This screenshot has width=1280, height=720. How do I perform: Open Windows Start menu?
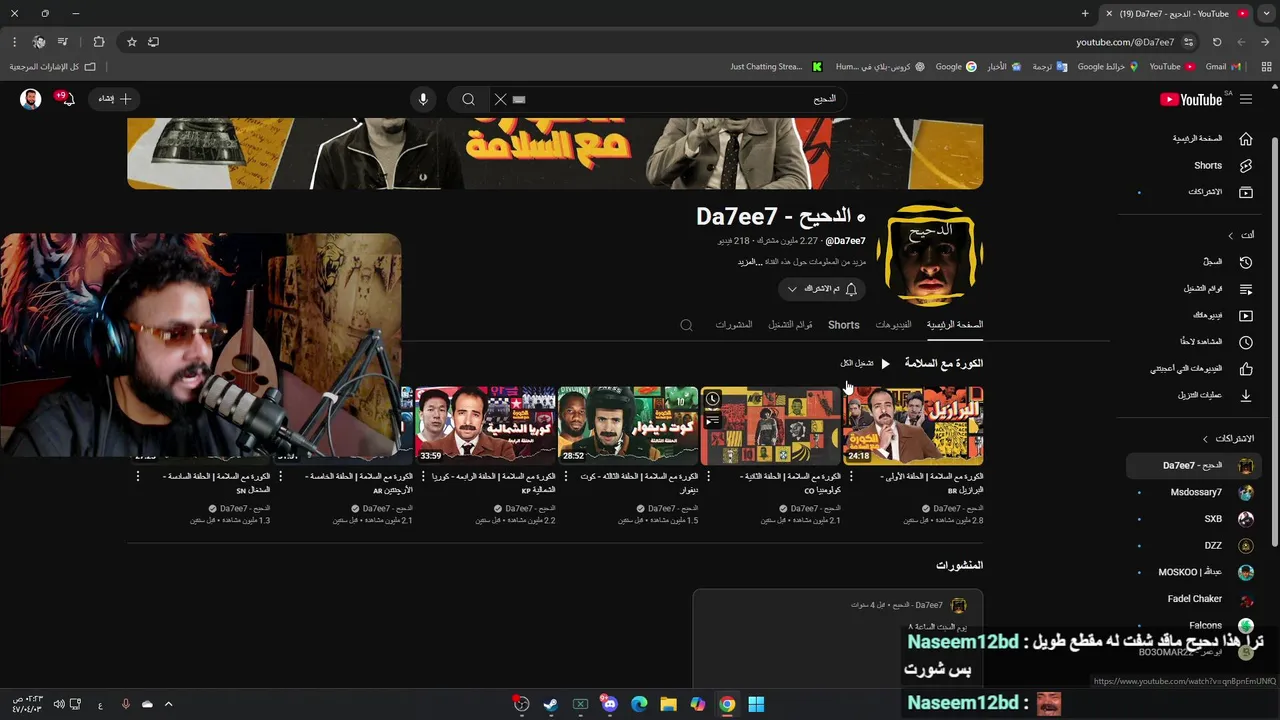[x=757, y=704]
